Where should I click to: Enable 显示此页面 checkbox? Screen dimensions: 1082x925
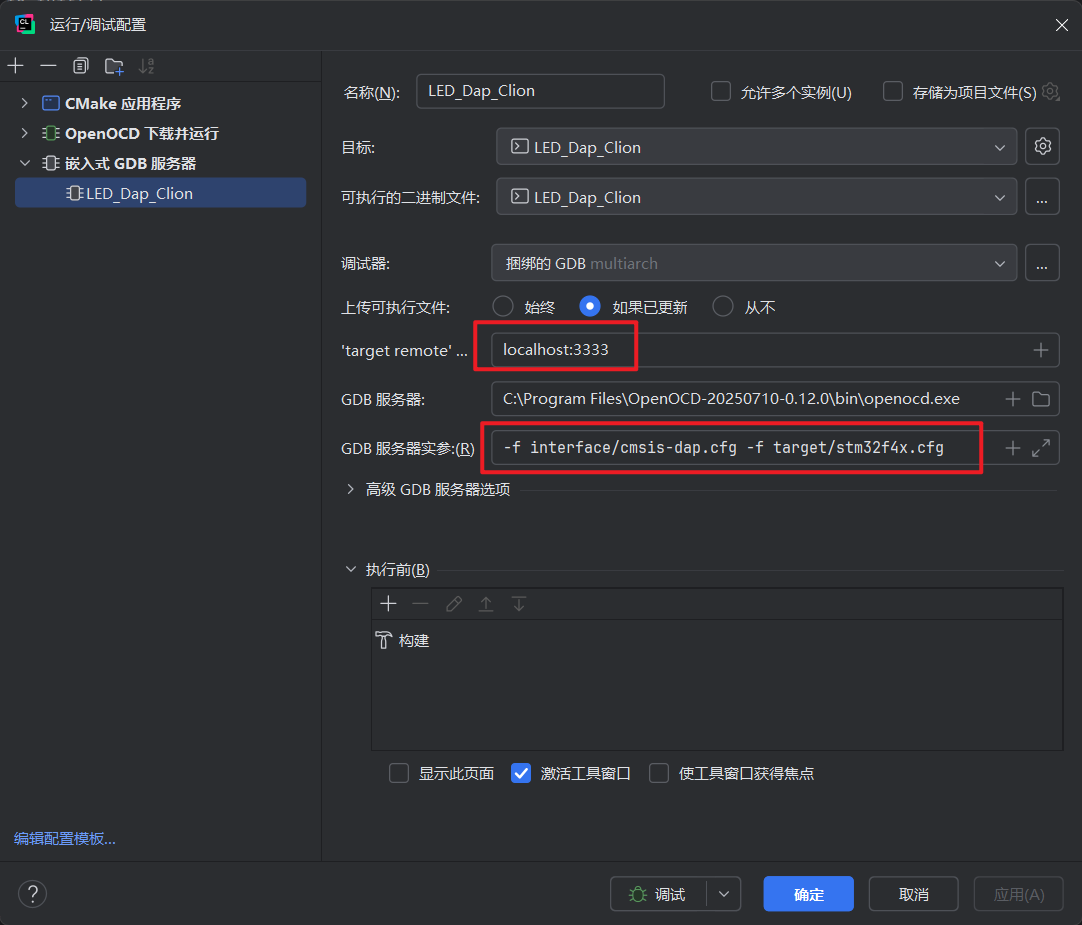[399, 773]
